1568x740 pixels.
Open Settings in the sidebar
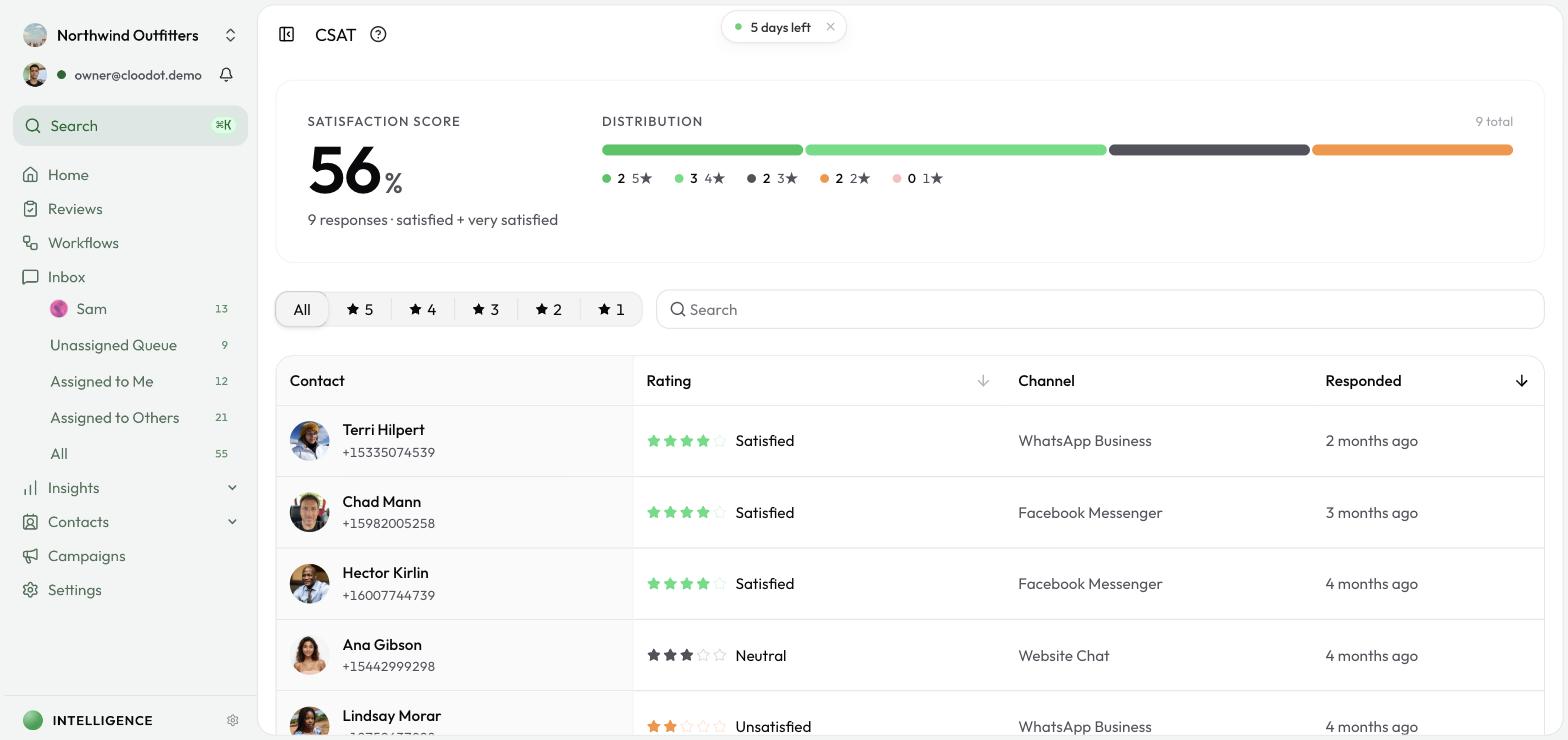pyautogui.click(x=74, y=590)
